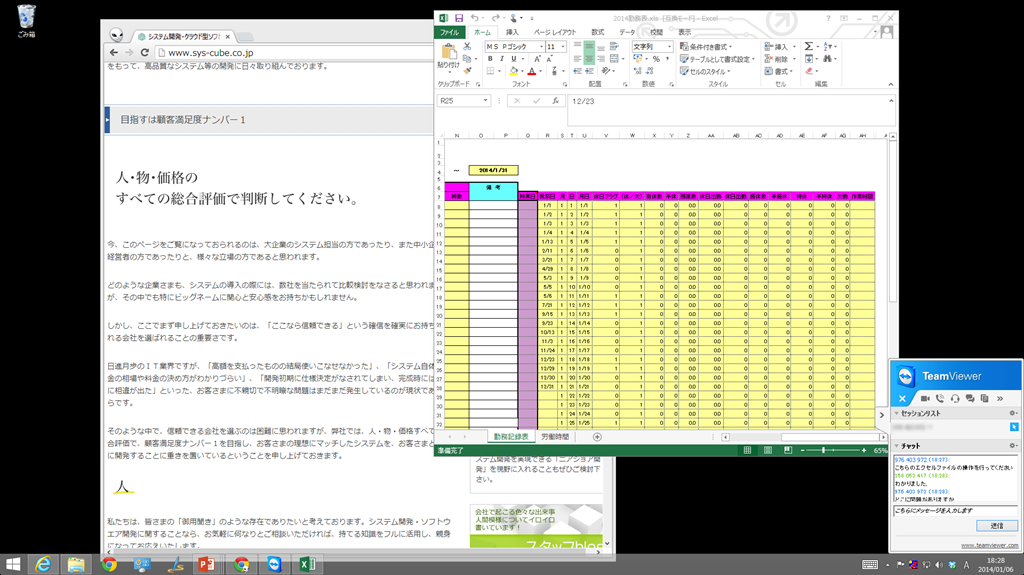1024x575 pixels.
Task: Expand more TeamViewer tools with double chevron
Action: click(1000, 399)
